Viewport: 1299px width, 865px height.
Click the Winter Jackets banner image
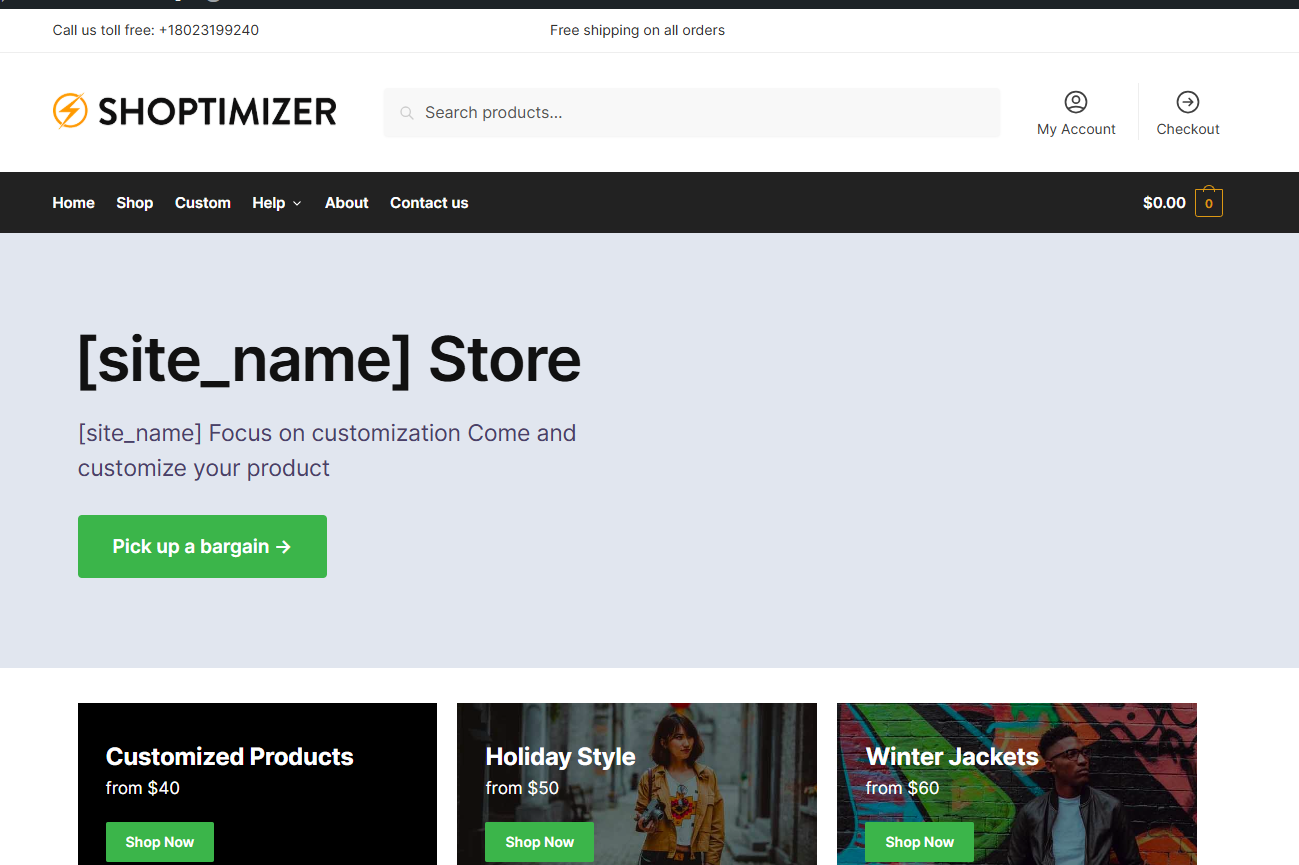coord(1017,784)
